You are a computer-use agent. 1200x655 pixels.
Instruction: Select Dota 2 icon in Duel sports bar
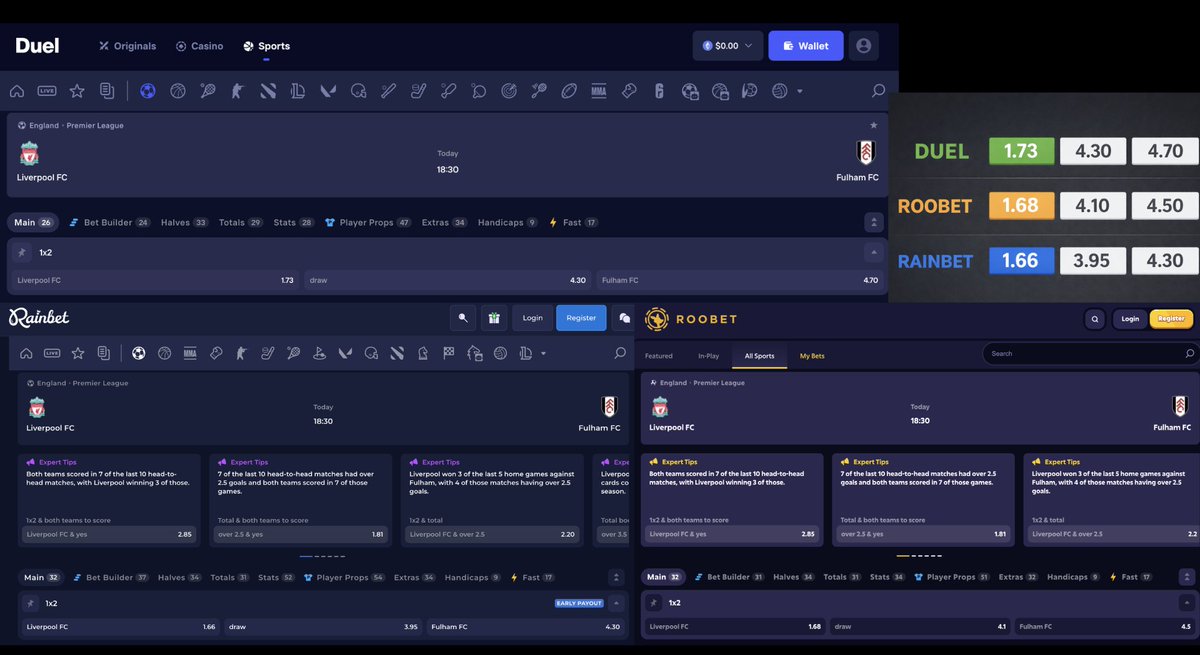coord(268,91)
